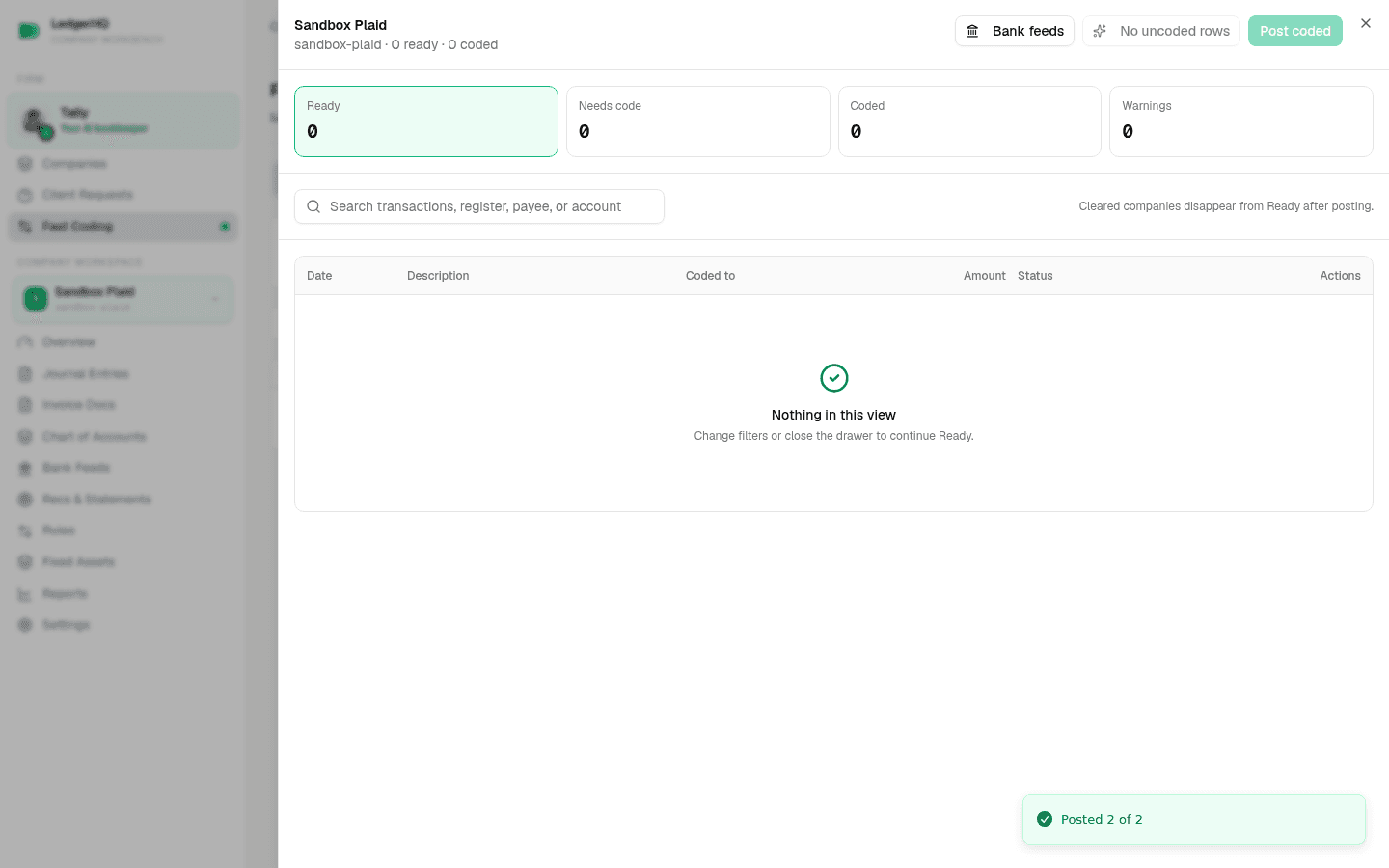Click the Coded to column header
The width and height of the screenshot is (1389, 868).
click(x=710, y=276)
